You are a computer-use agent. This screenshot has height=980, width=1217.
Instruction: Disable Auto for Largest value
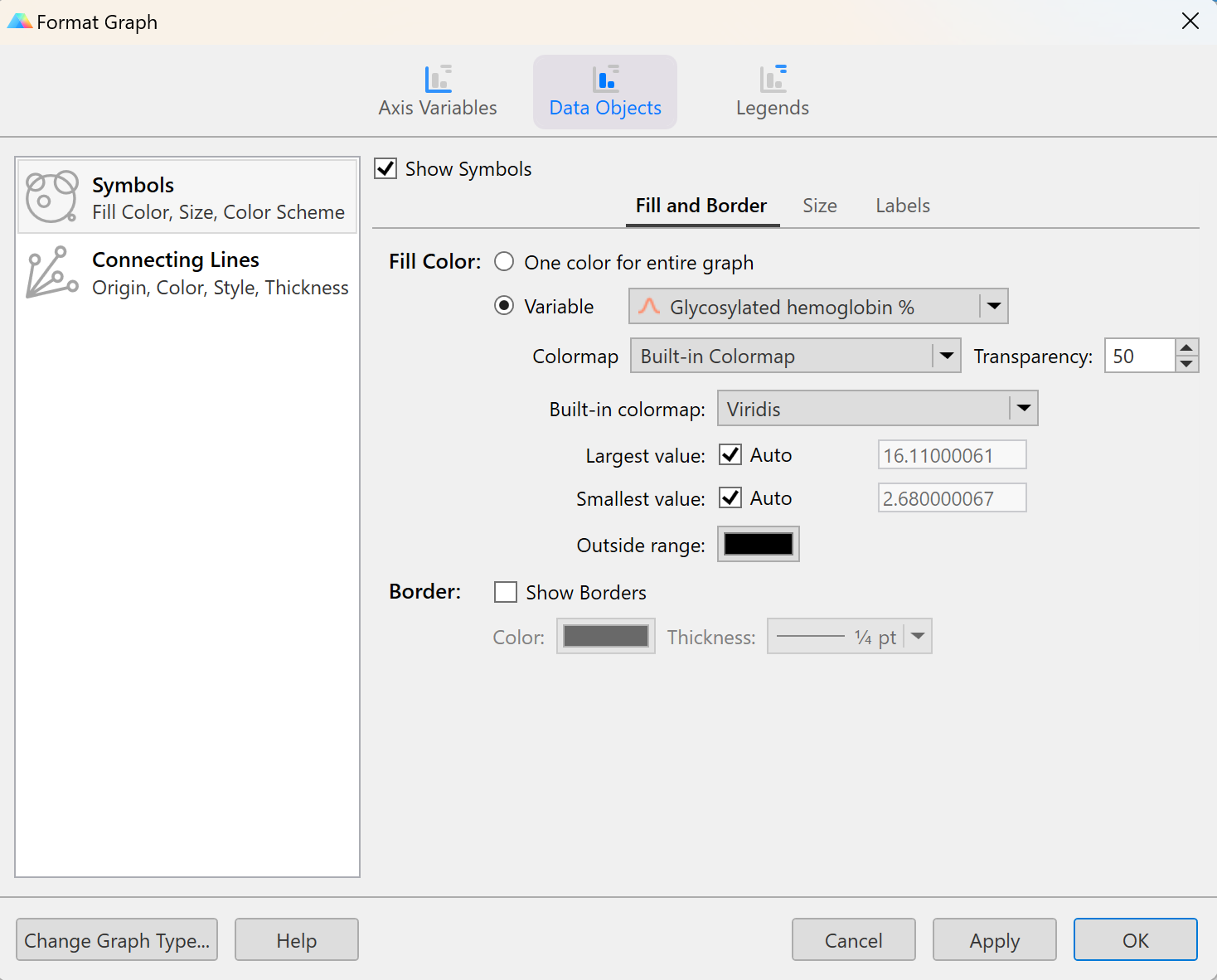730,454
